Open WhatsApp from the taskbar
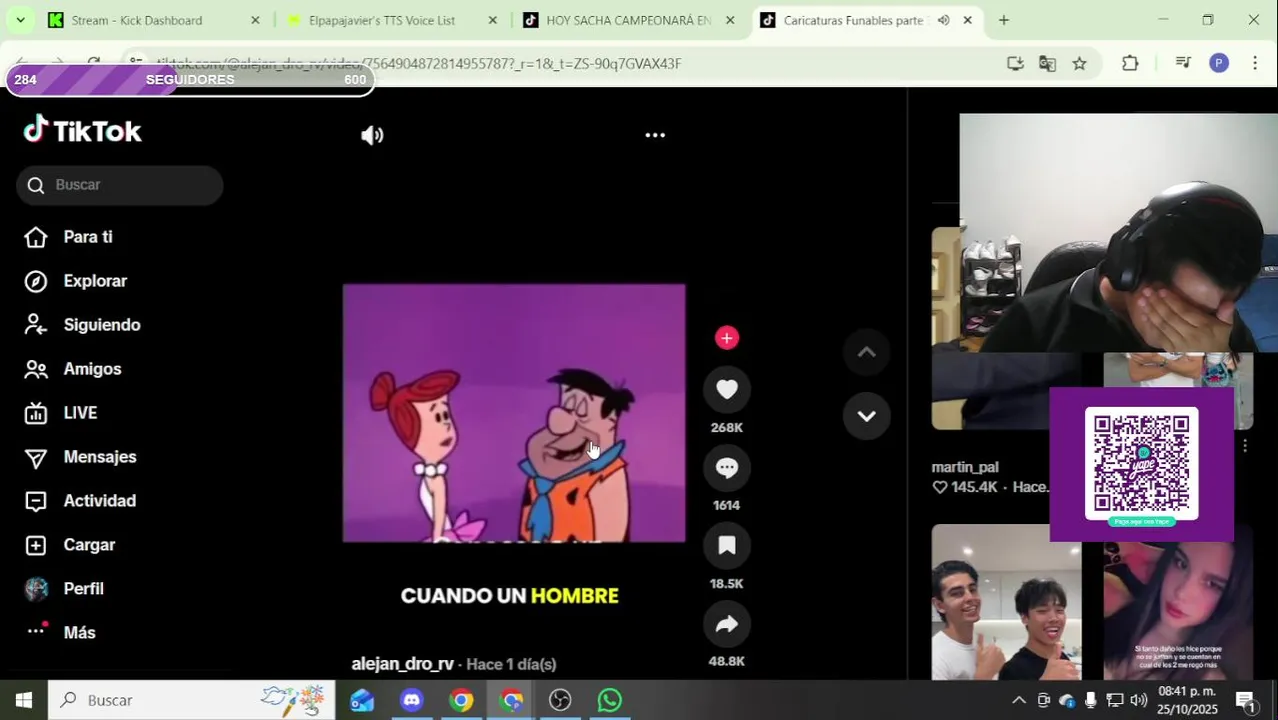 pos(609,700)
